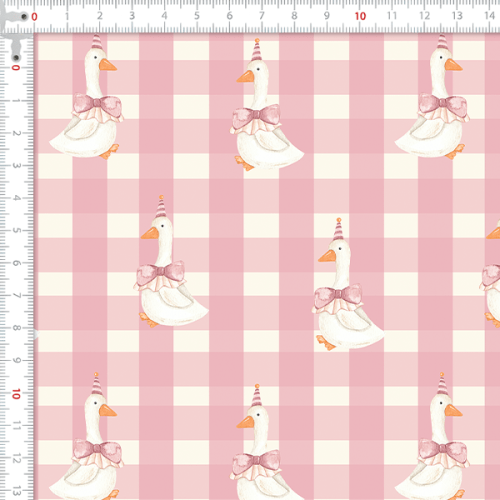Click the red 10 on horizontal ruler
The height and width of the screenshot is (500, 500).
[360, 16]
